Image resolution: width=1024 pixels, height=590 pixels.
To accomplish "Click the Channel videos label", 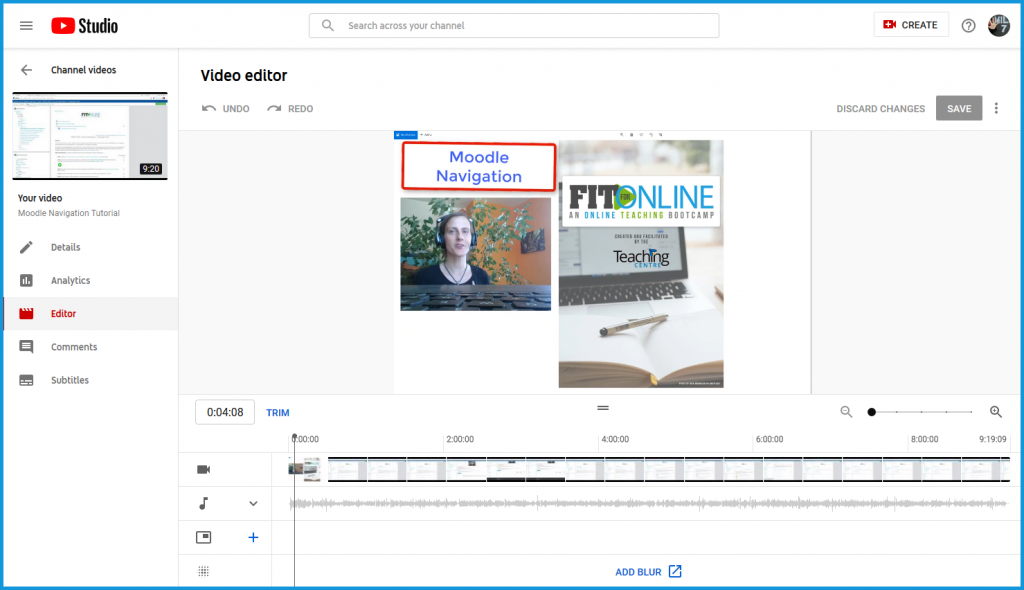I will [x=84, y=70].
